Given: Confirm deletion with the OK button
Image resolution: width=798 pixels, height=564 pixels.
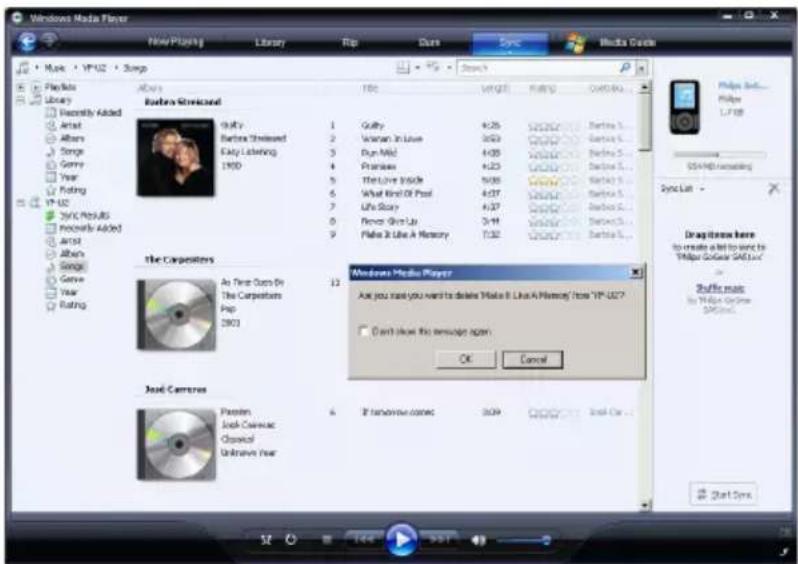Looking at the screenshot, I should (466, 359).
